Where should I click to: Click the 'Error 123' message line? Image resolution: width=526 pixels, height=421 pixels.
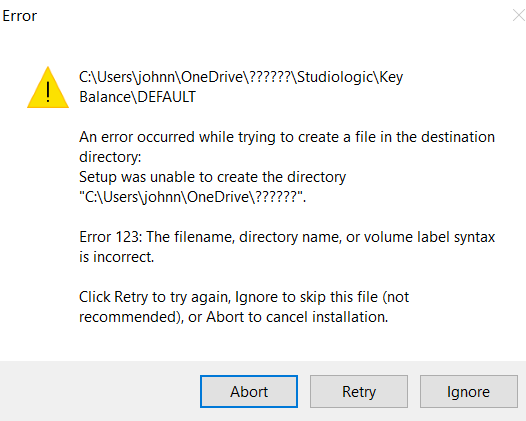tap(287, 237)
